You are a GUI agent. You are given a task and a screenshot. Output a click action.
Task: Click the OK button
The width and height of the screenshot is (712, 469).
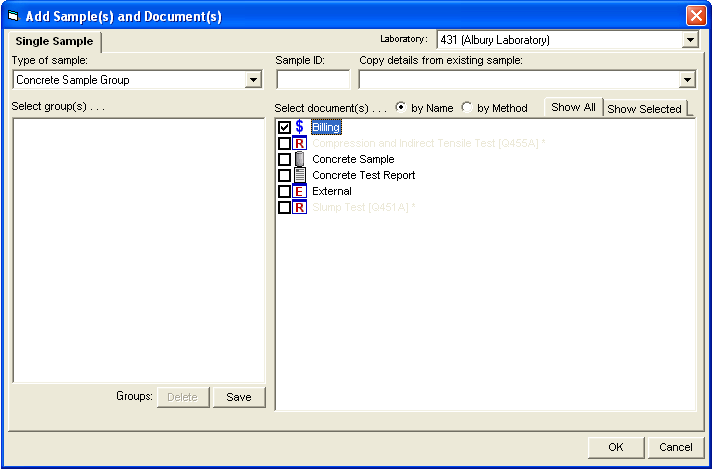pos(615,447)
